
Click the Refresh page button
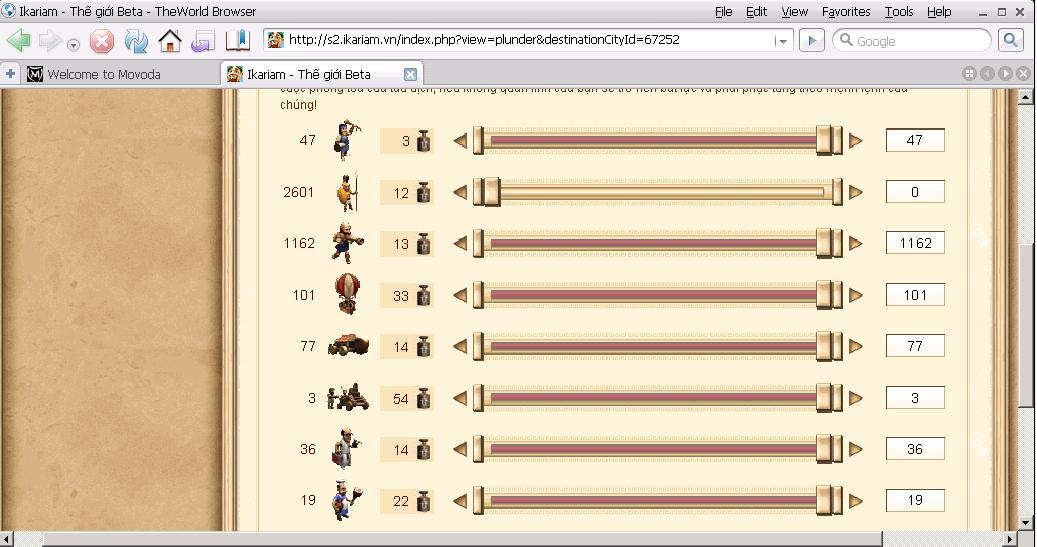click(x=136, y=41)
